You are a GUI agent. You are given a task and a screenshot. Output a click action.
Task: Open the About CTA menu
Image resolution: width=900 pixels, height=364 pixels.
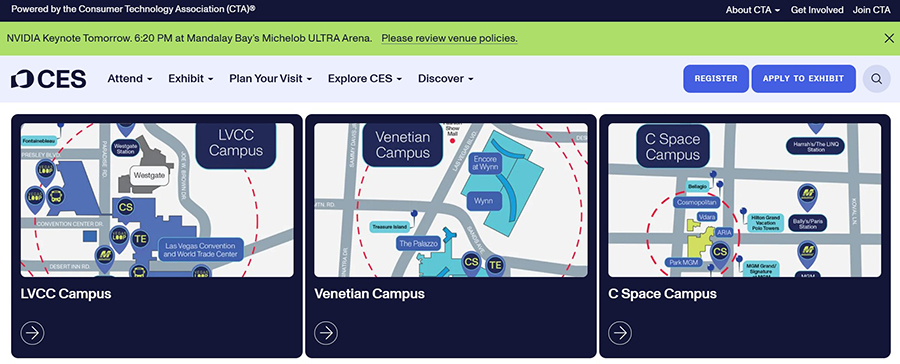pyautogui.click(x=752, y=10)
